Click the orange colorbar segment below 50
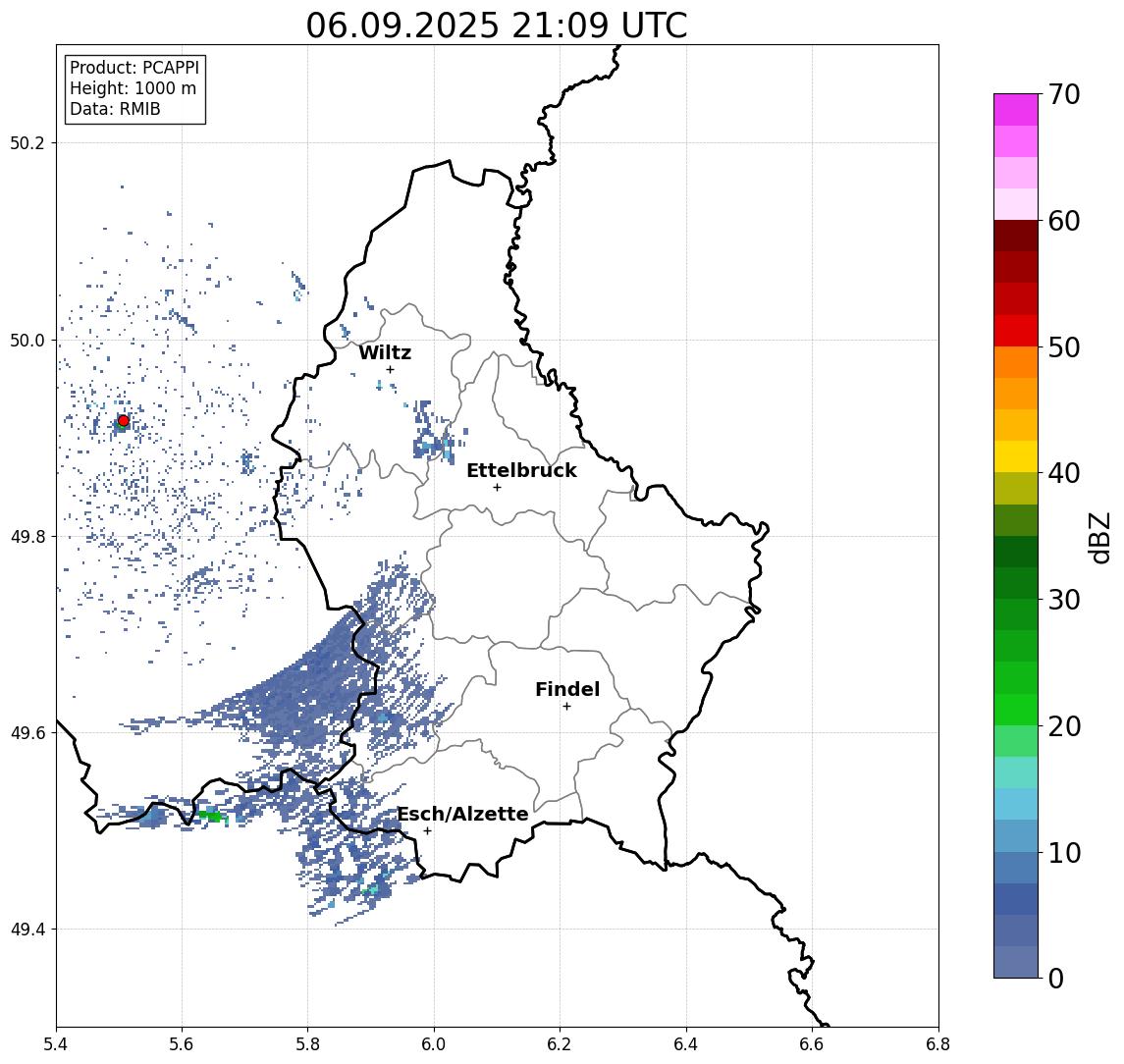 coord(1016,362)
